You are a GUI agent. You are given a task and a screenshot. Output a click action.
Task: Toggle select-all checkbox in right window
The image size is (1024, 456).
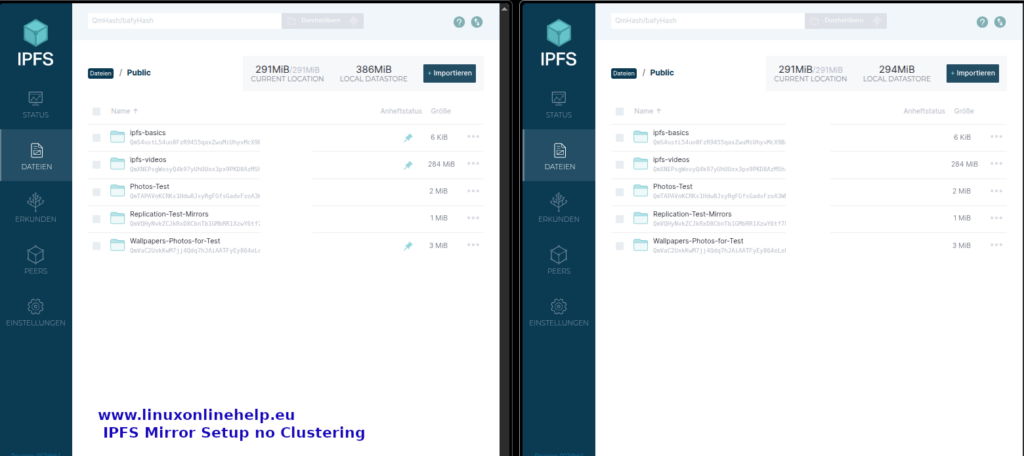pos(620,112)
